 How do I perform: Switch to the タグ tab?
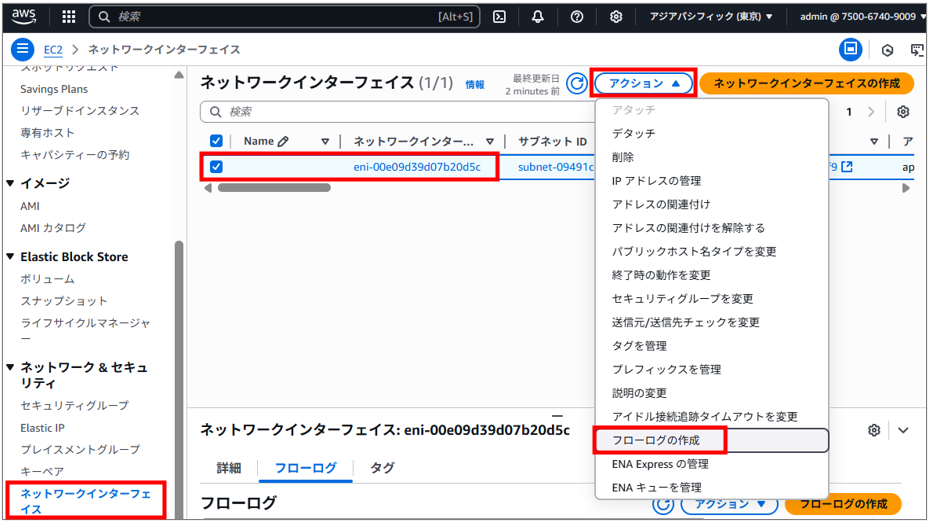click(x=382, y=468)
